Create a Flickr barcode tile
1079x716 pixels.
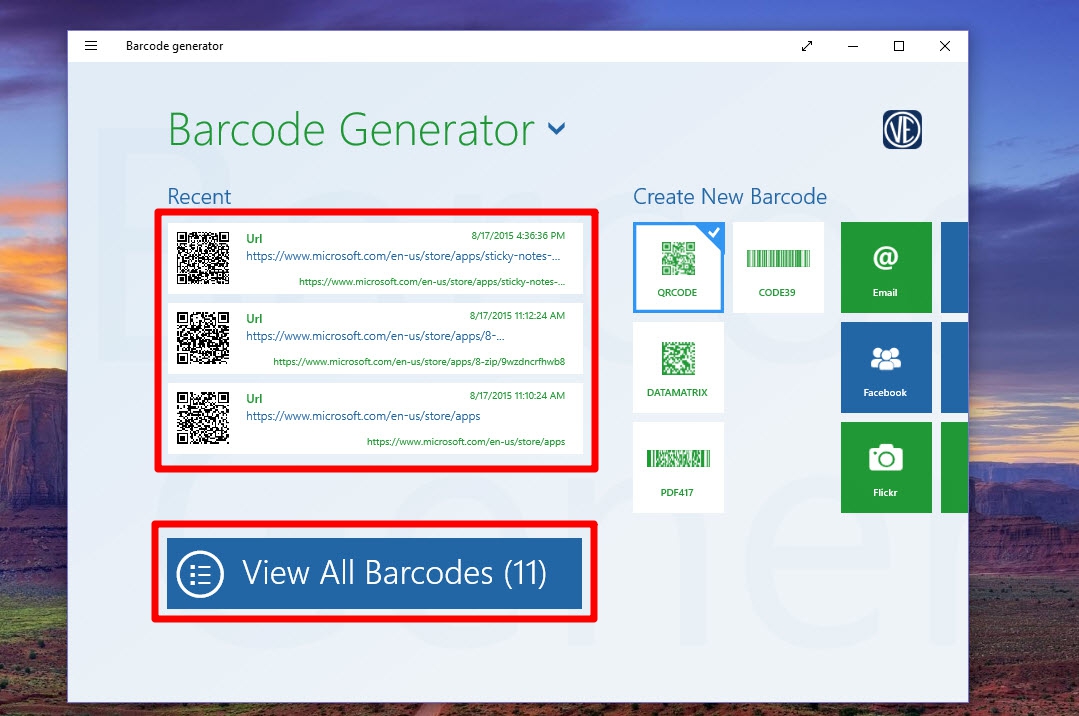click(886, 467)
